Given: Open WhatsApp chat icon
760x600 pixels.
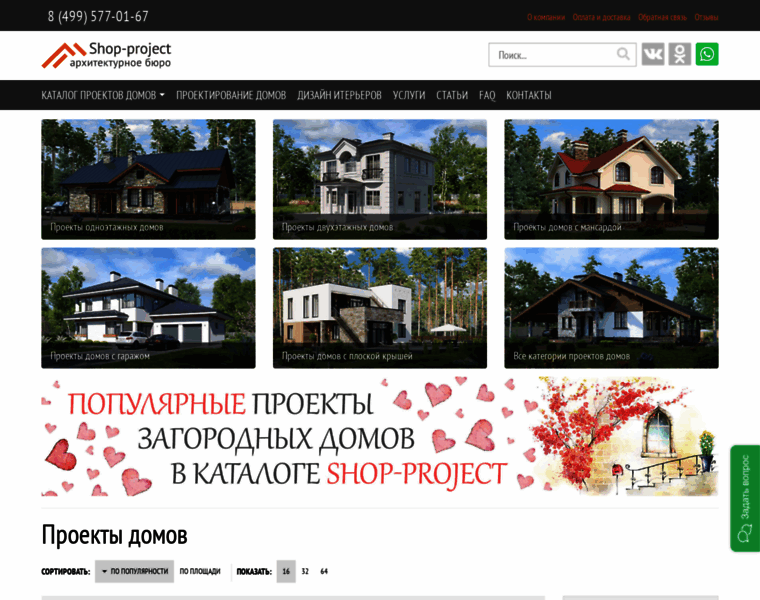Looking at the screenshot, I should [707, 54].
